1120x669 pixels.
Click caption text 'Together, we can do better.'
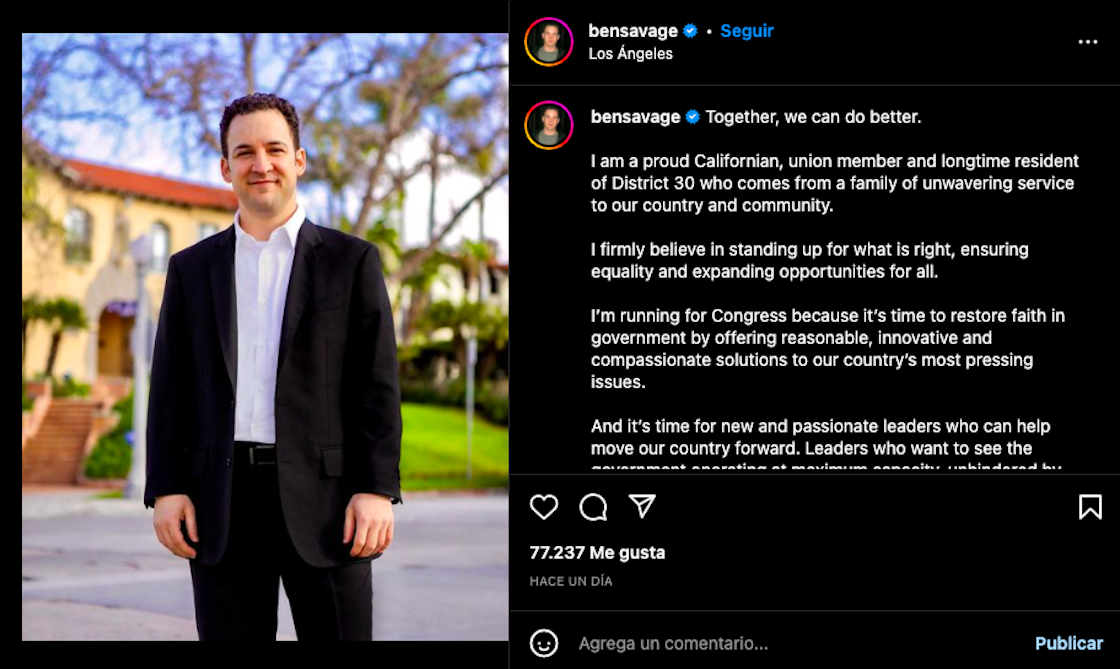coord(814,117)
